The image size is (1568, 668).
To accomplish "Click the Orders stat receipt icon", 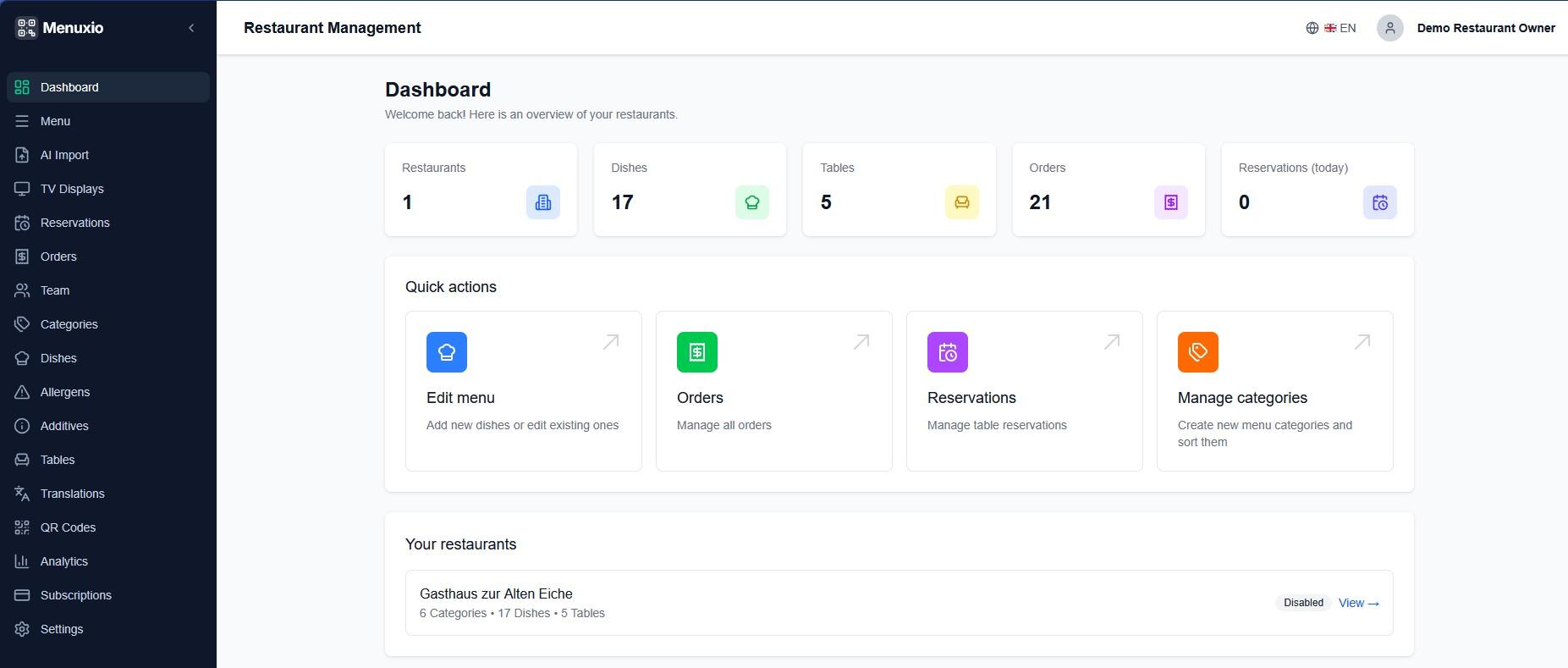I will (x=1171, y=202).
